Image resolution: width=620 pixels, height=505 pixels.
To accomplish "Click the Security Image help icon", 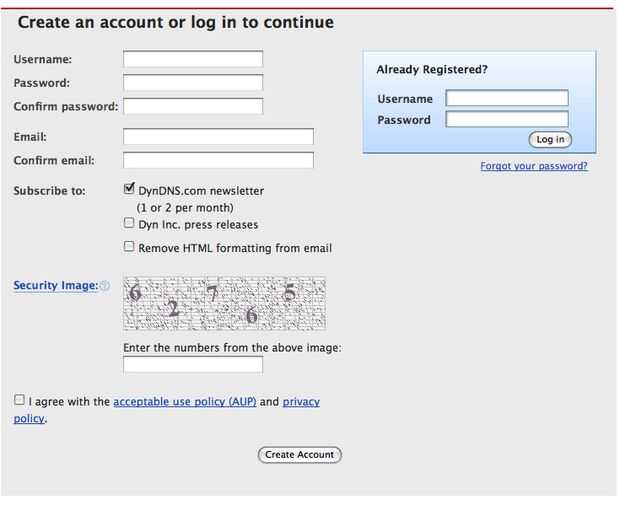I will pyautogui.click(x=105, y=287).
